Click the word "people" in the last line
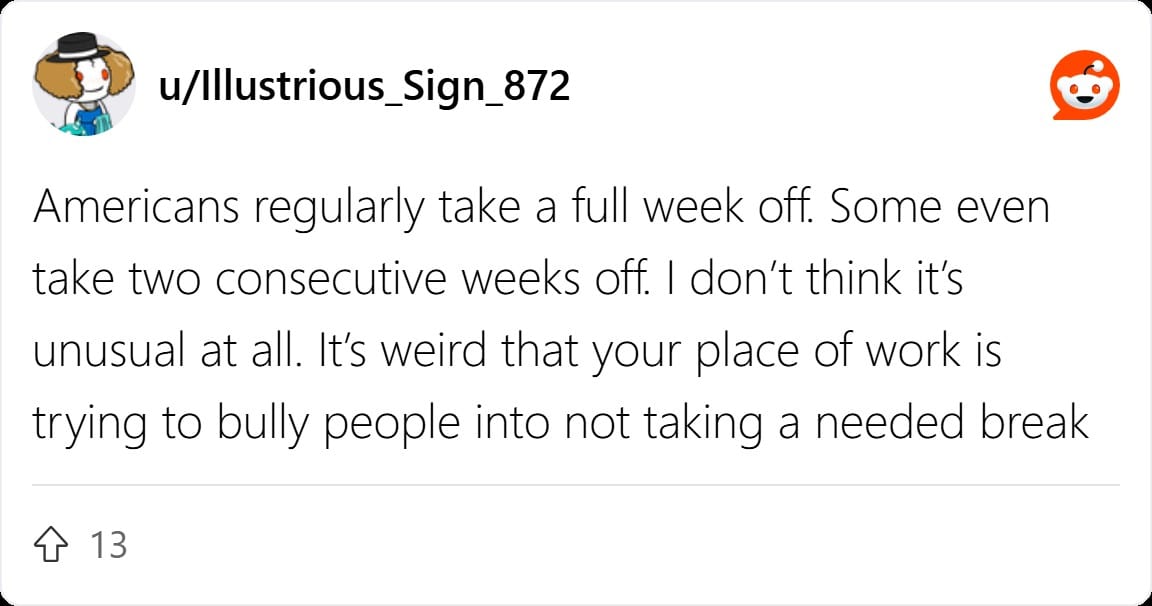 392,425
